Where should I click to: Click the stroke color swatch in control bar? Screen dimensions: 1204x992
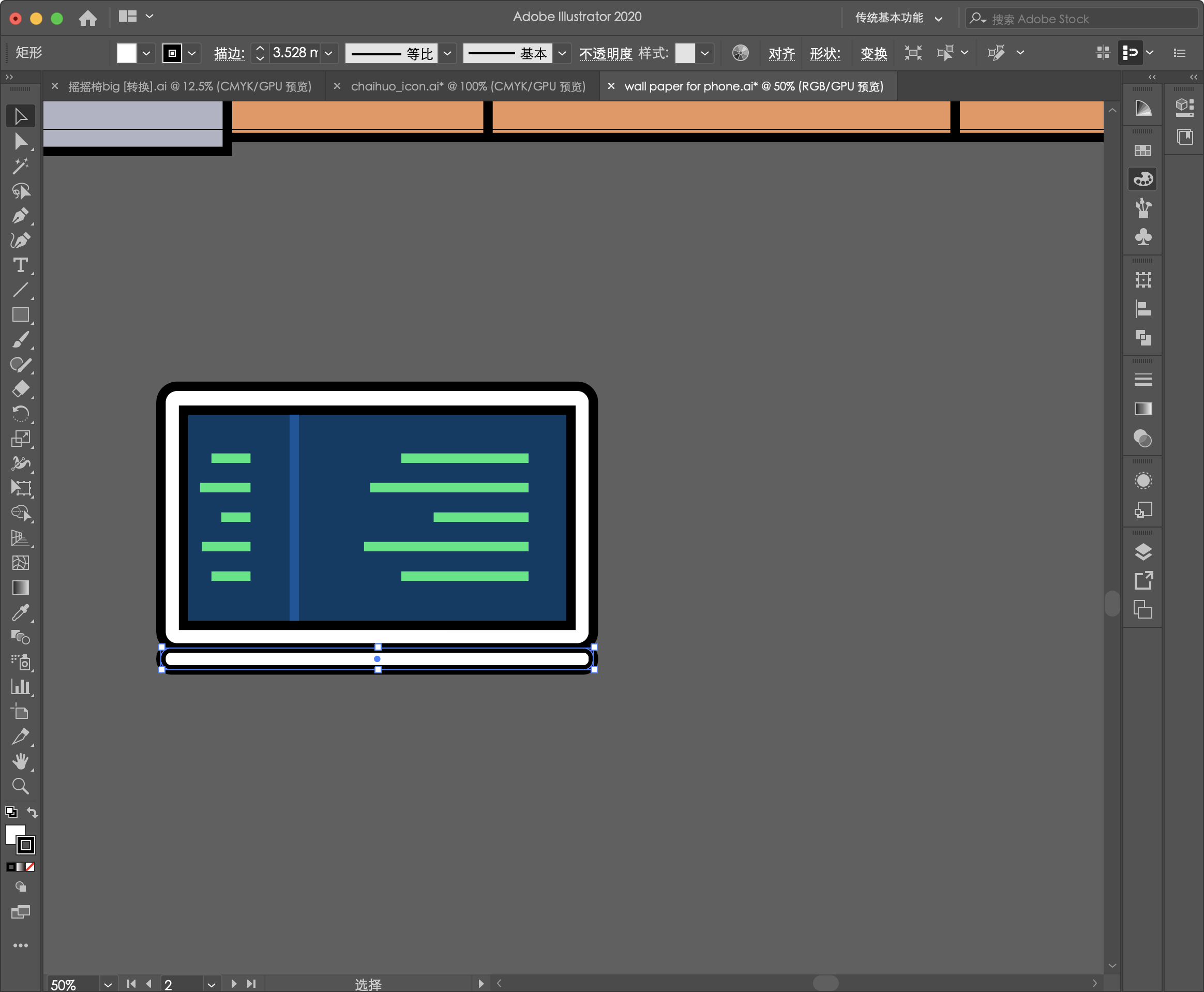click(x=172, y=53)
